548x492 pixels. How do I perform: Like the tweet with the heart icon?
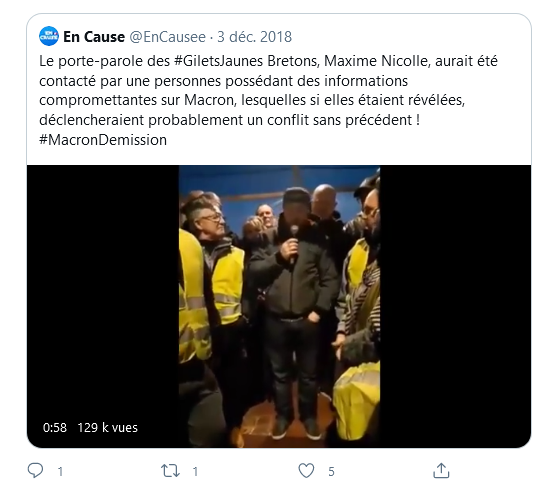[306, 471]
